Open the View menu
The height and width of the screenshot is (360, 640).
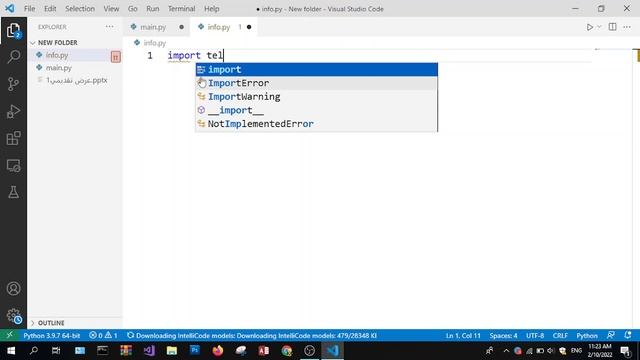[x=111, y=9]
